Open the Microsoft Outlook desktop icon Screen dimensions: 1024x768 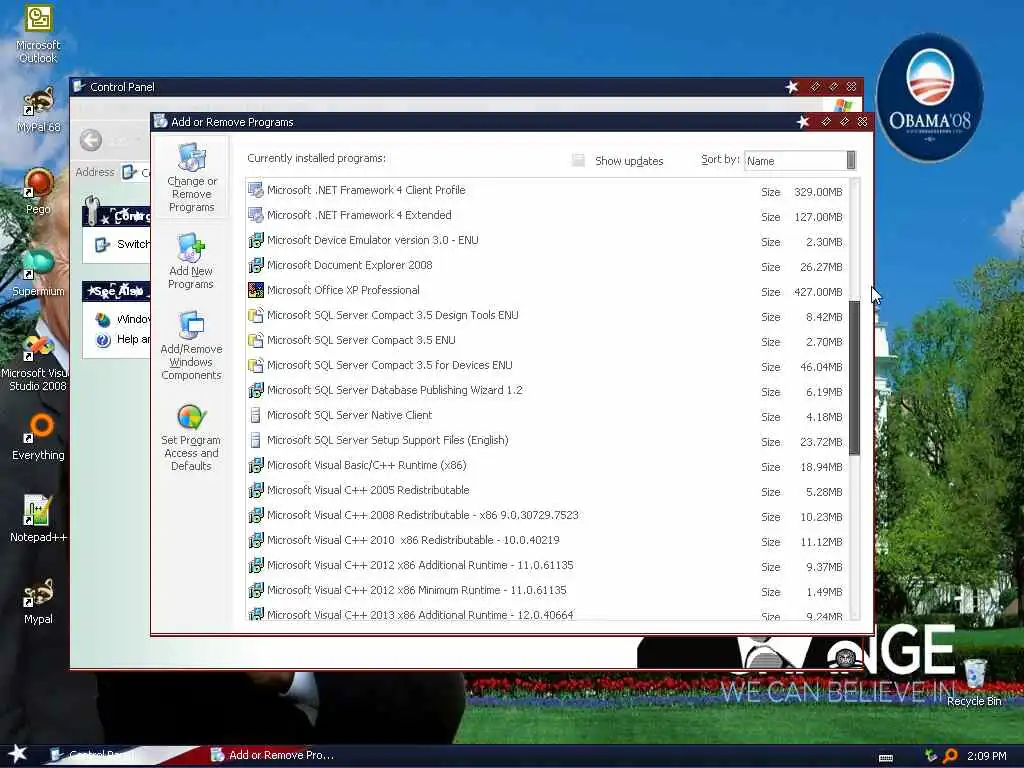38,34
